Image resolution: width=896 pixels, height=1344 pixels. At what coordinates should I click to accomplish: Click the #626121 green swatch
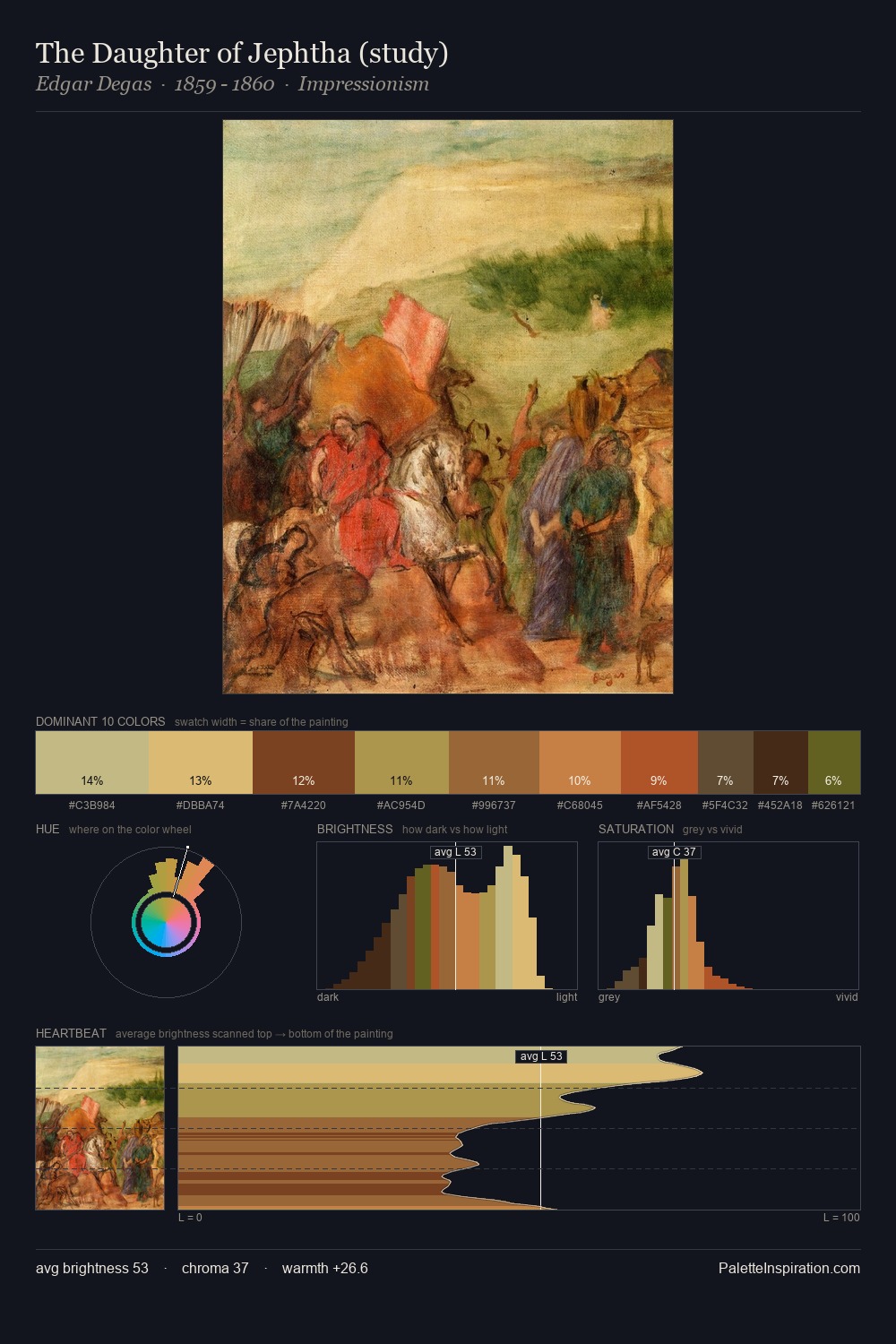834,762
